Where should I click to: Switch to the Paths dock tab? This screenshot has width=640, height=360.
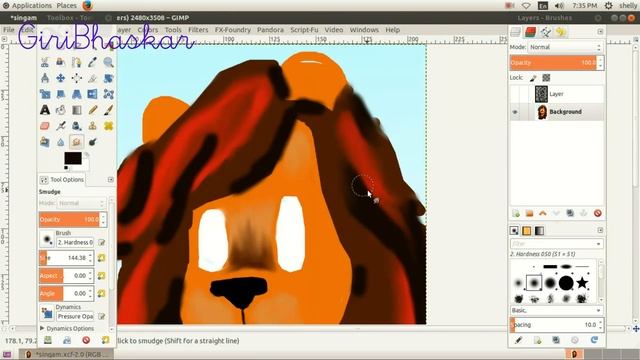(x=546, y=32)
